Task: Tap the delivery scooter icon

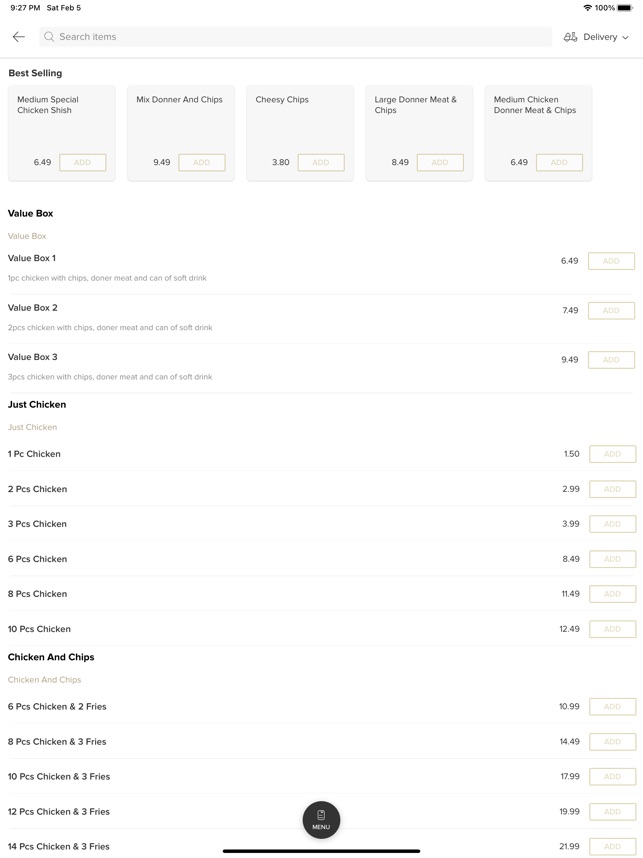Action: pos(570,37)
